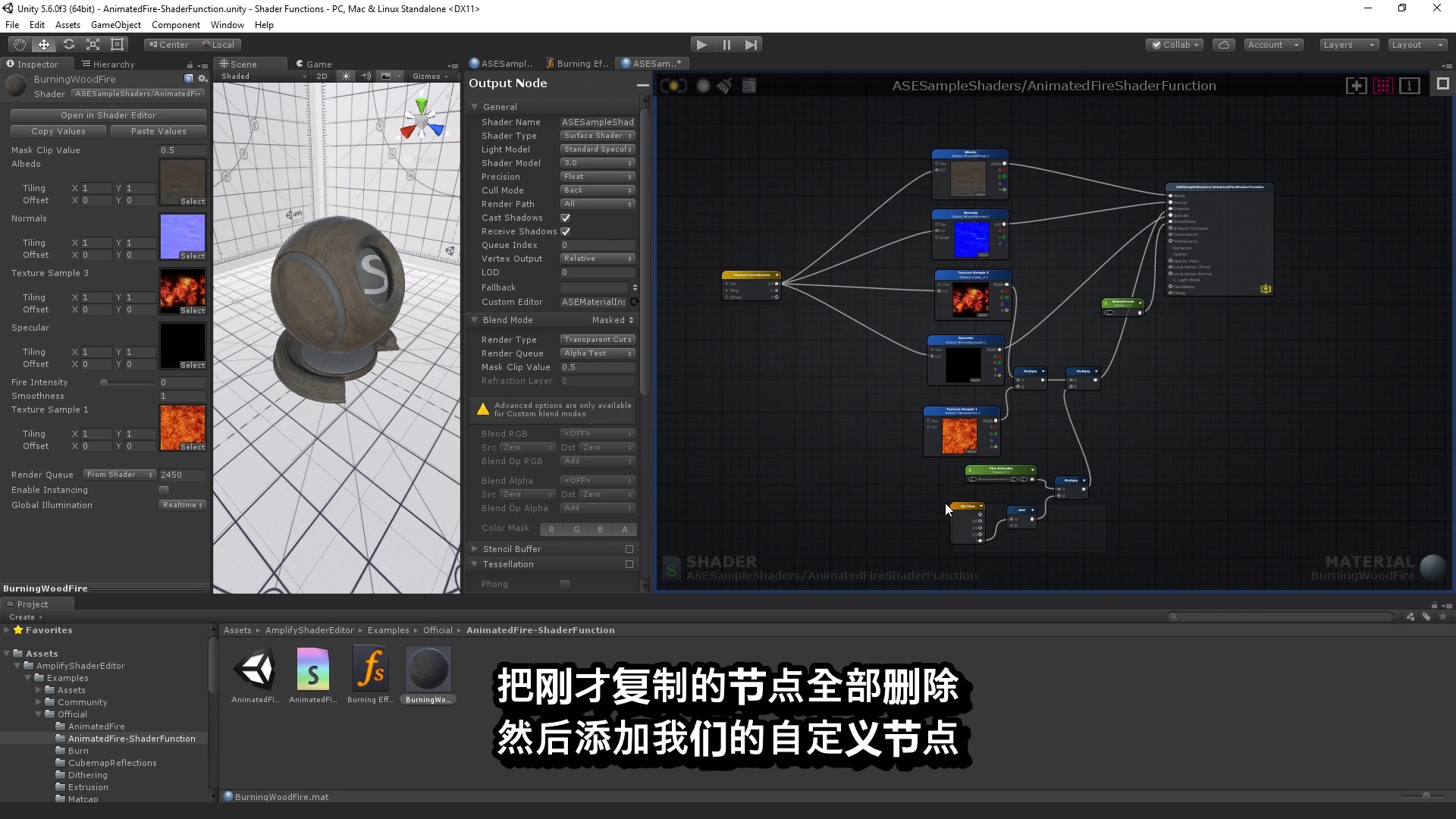Screen dimensions: 1456x819
Task: Open the node palette with the plus icon
Action: coord(1355,86)
